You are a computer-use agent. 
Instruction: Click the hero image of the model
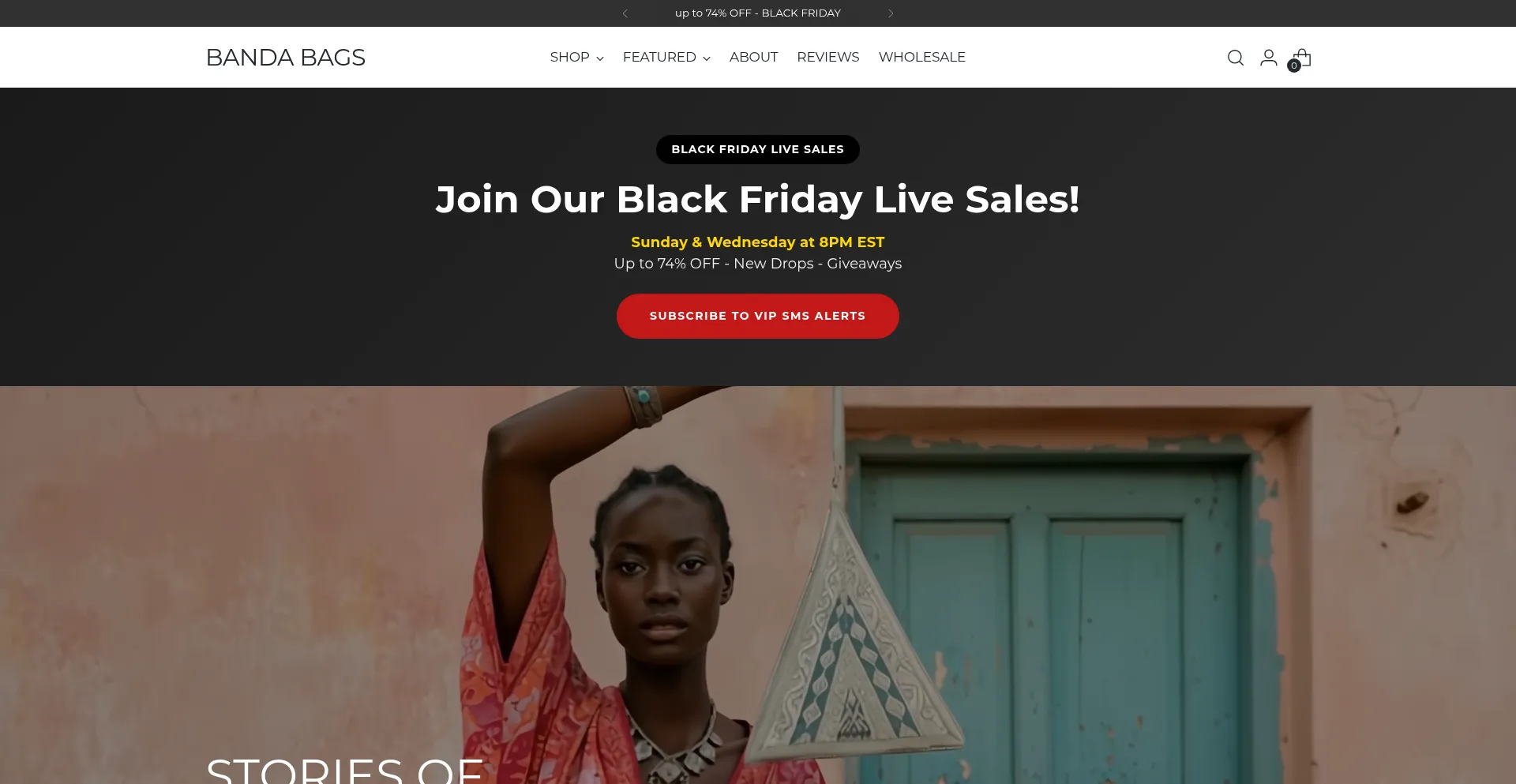coord(757,584)
